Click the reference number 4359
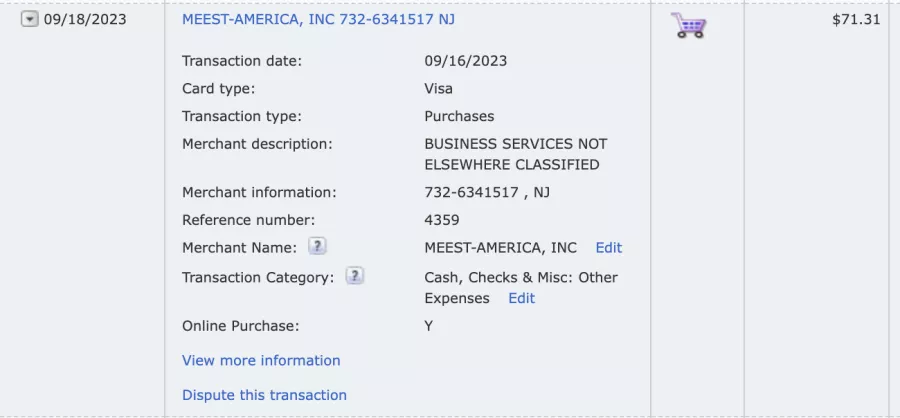The height and width of the screenshot is (418, 900). [x=442, y=220]
